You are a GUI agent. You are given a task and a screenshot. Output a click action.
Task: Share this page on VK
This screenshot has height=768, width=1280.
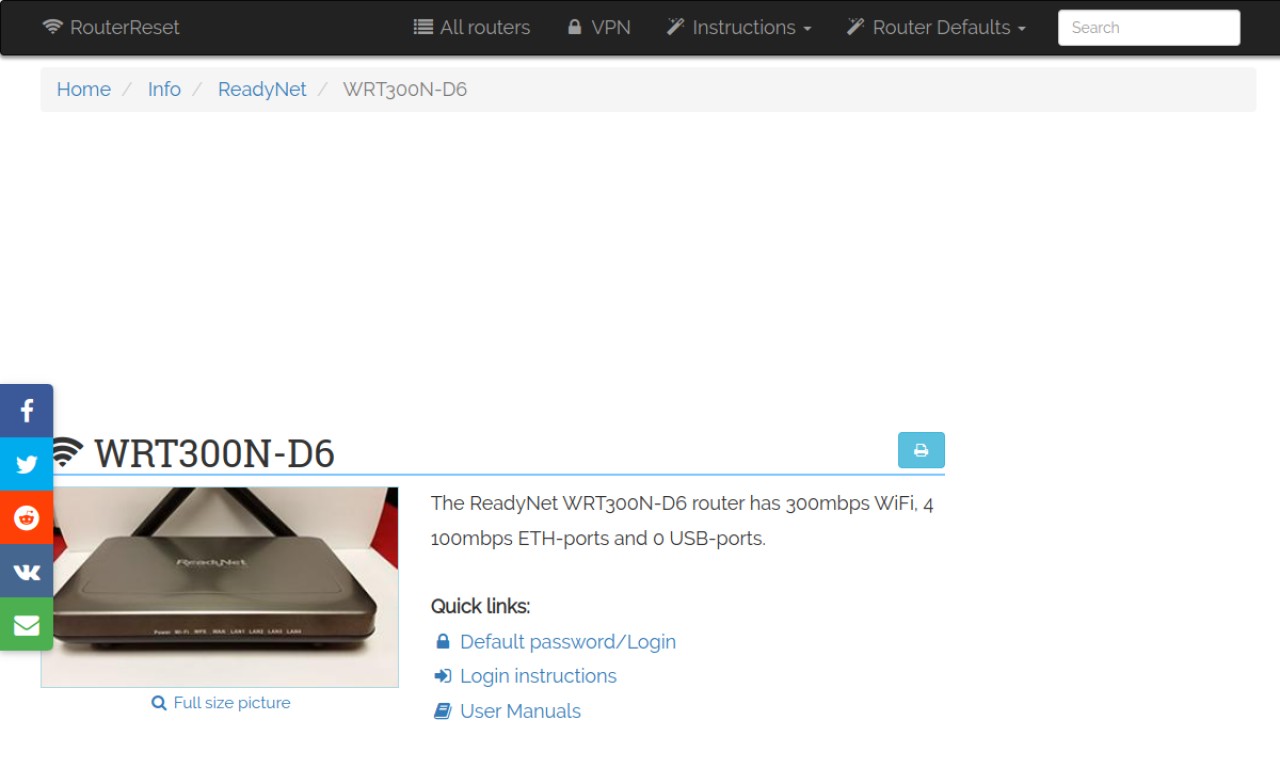pos(26,571)
